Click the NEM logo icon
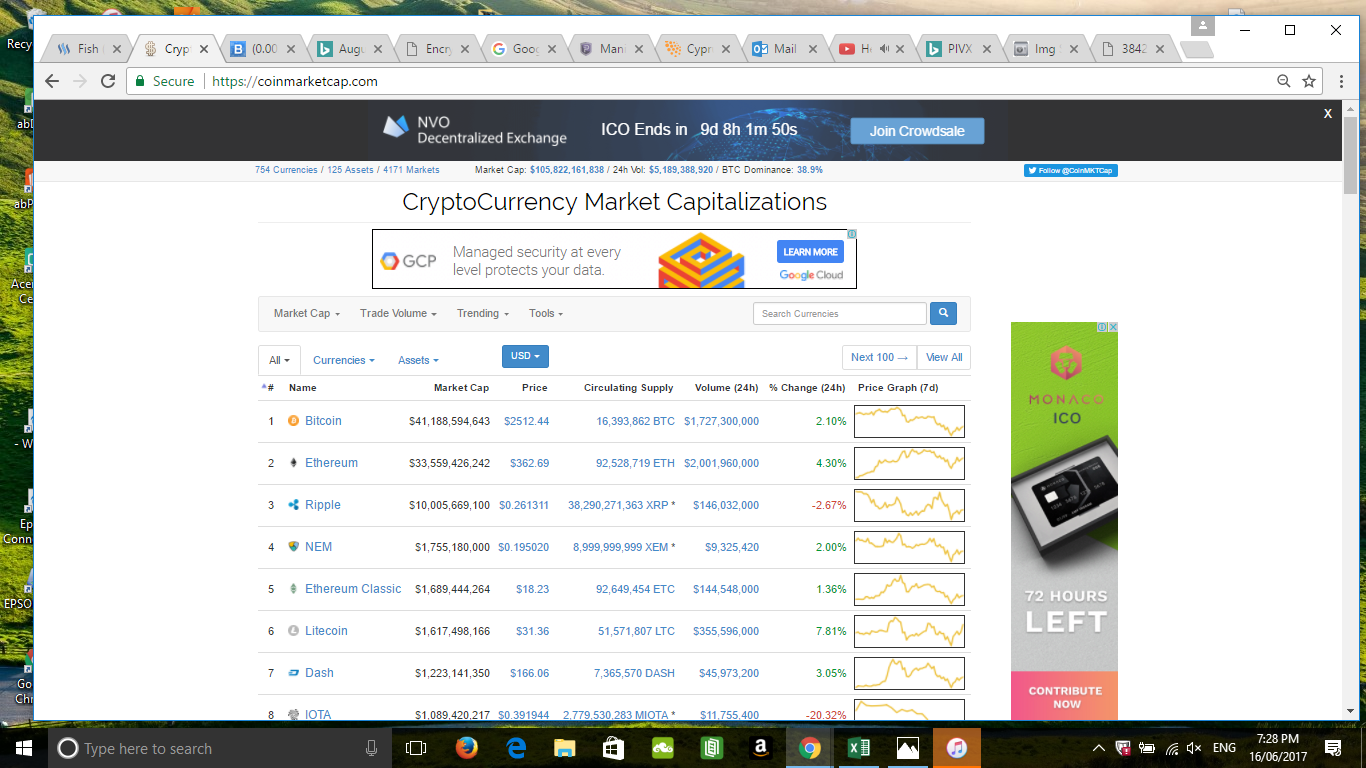The image size is (1366, 768). pos(293,547)
